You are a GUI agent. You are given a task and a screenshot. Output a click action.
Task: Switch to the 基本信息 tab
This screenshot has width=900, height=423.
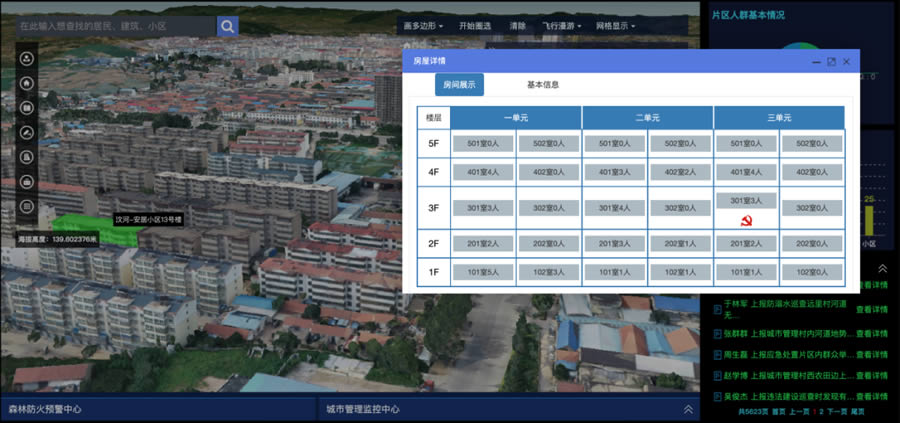click(x=542, y=85)
